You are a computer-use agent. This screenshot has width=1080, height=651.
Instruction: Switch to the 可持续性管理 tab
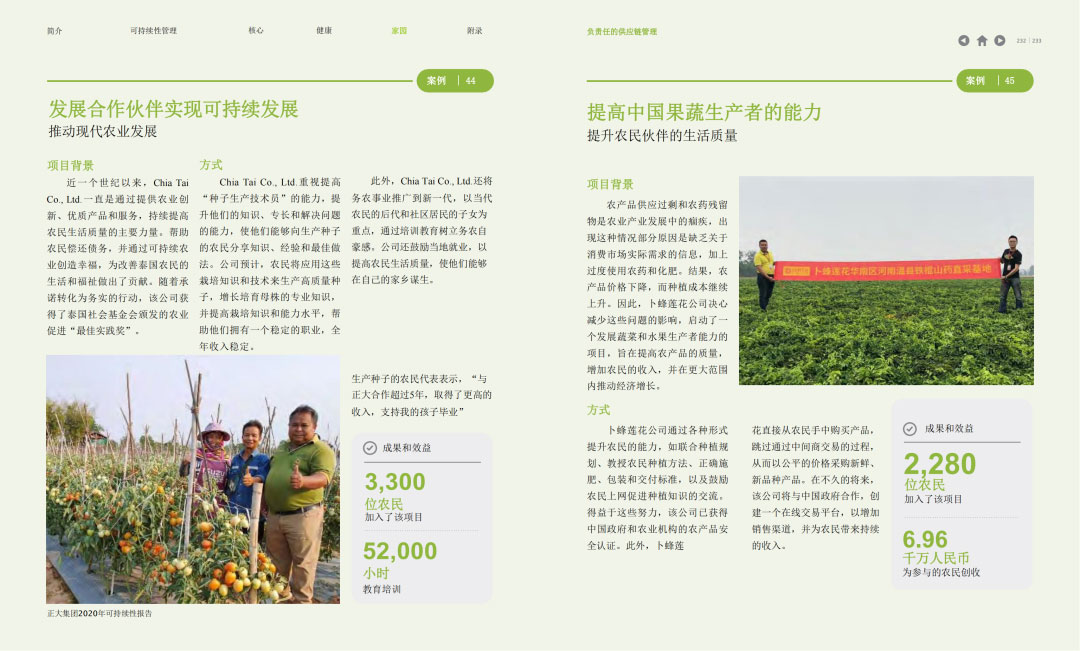coord(153,31)
